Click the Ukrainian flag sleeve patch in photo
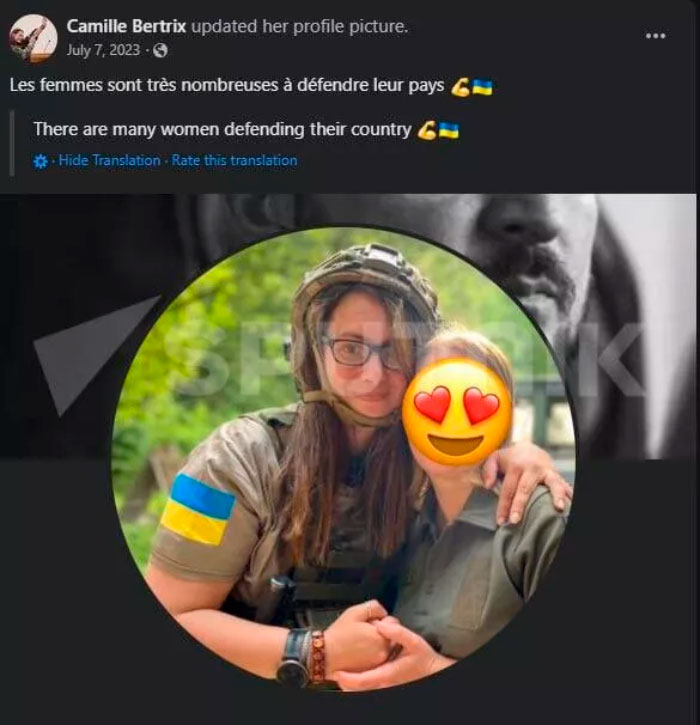 pos(198,510)
